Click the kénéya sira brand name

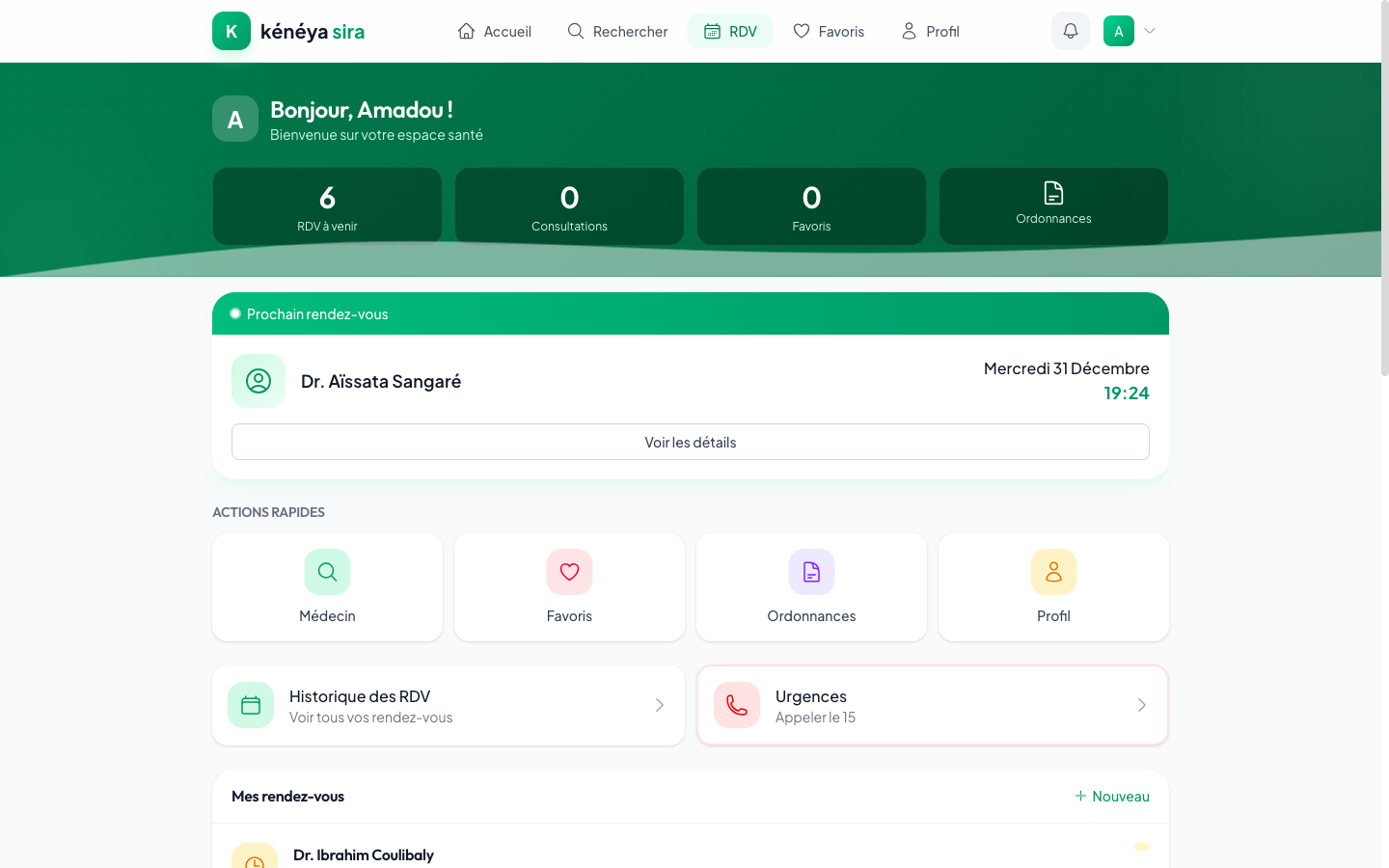pos(313,32)
